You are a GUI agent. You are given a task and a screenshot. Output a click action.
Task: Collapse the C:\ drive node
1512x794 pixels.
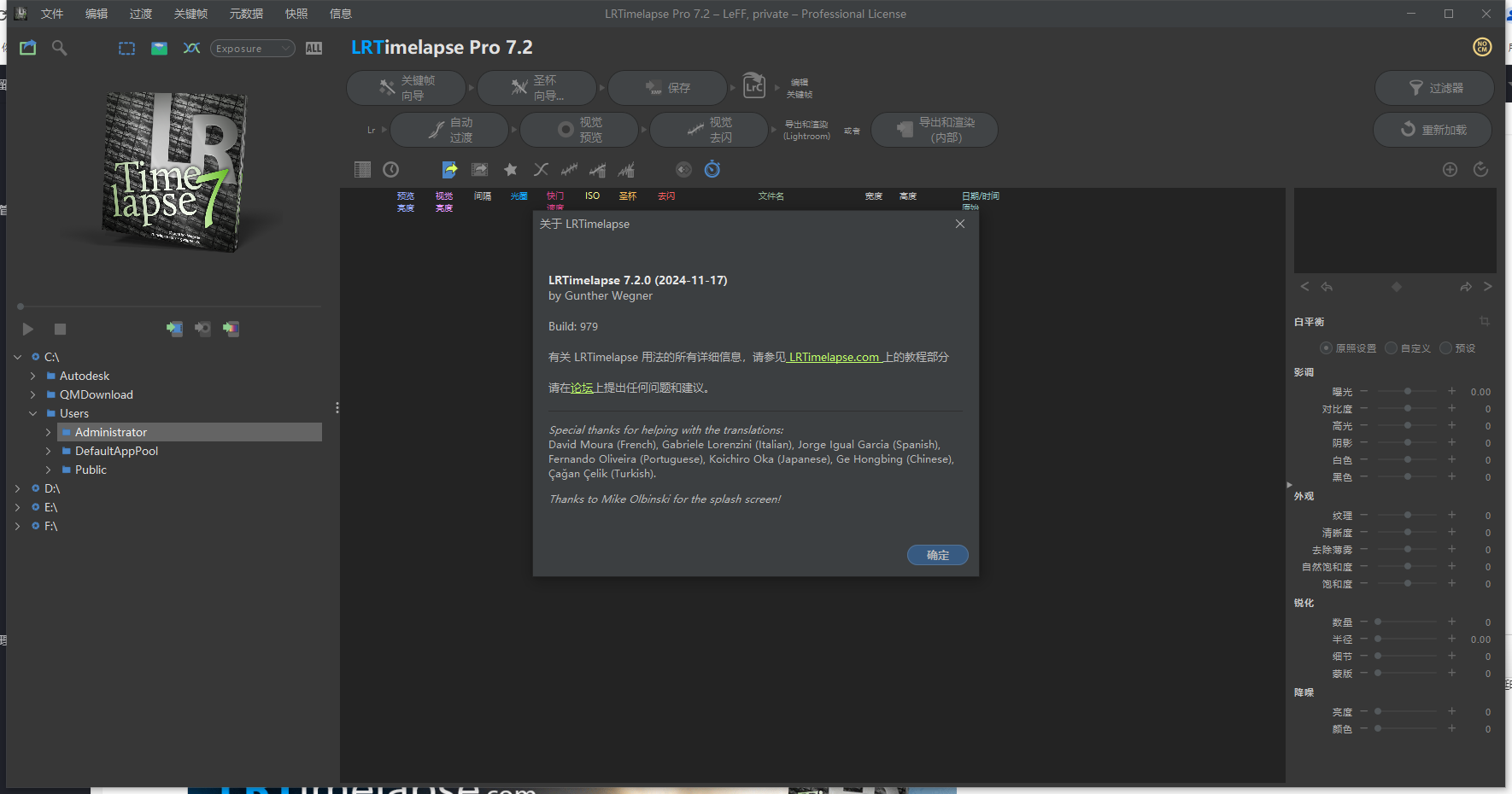[18, 357]
